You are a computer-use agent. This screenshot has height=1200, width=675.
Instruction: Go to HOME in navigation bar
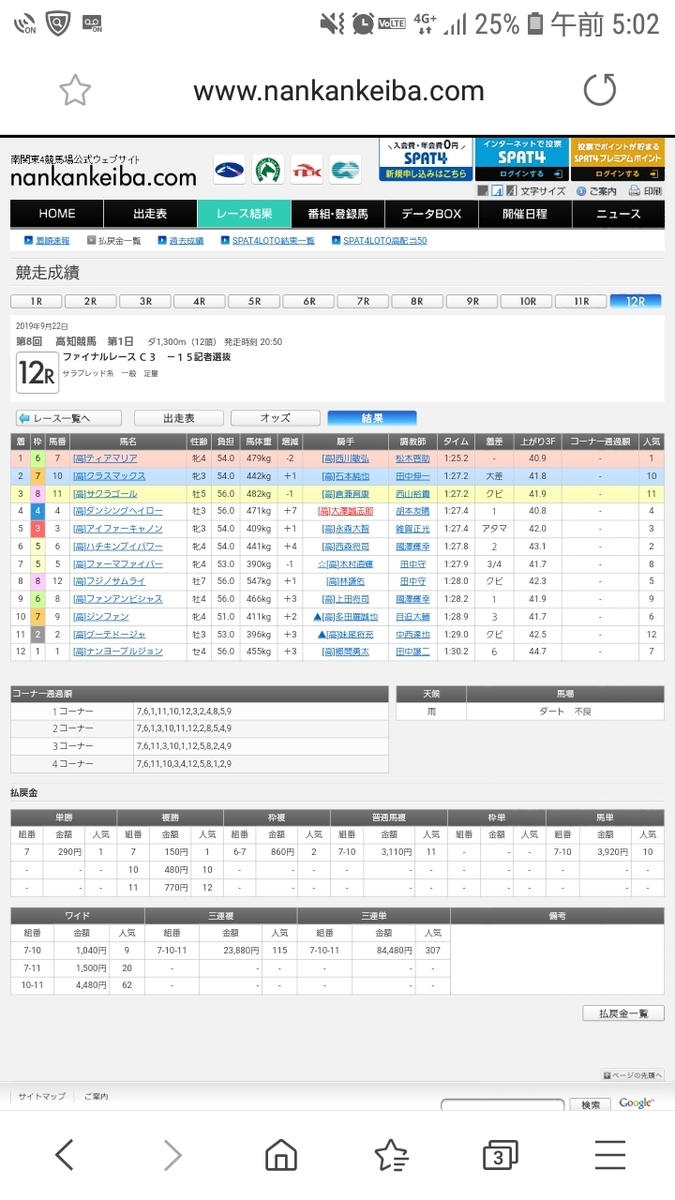[x=57, y=214]
